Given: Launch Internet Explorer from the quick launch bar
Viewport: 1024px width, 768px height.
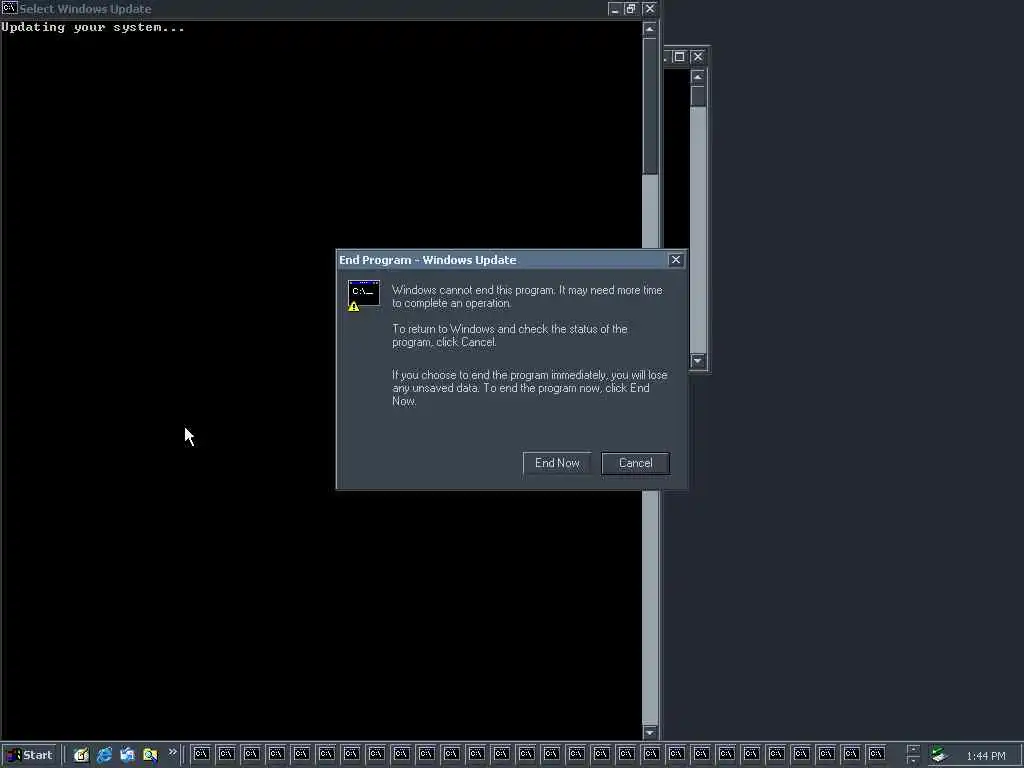Looking at the screenshot, I should tap(104, 755).
